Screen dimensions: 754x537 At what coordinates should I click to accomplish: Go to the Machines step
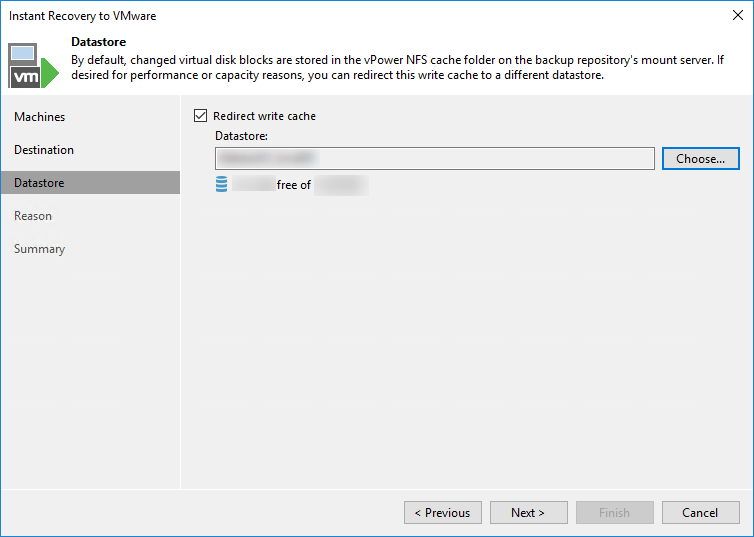(40, 117)
